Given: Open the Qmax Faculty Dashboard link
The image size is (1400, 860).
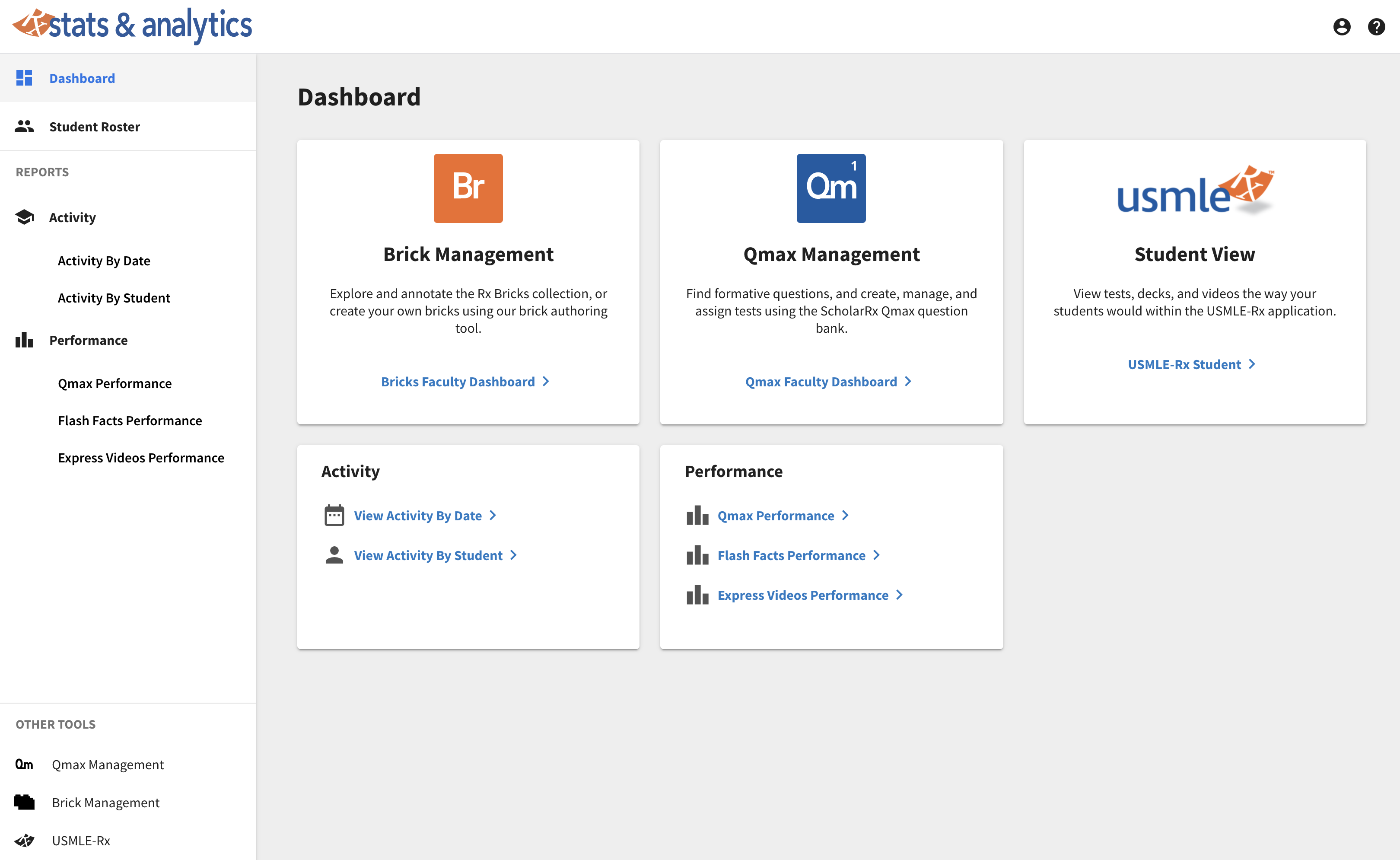Looking at the screenshot, I should click(828, 382).
